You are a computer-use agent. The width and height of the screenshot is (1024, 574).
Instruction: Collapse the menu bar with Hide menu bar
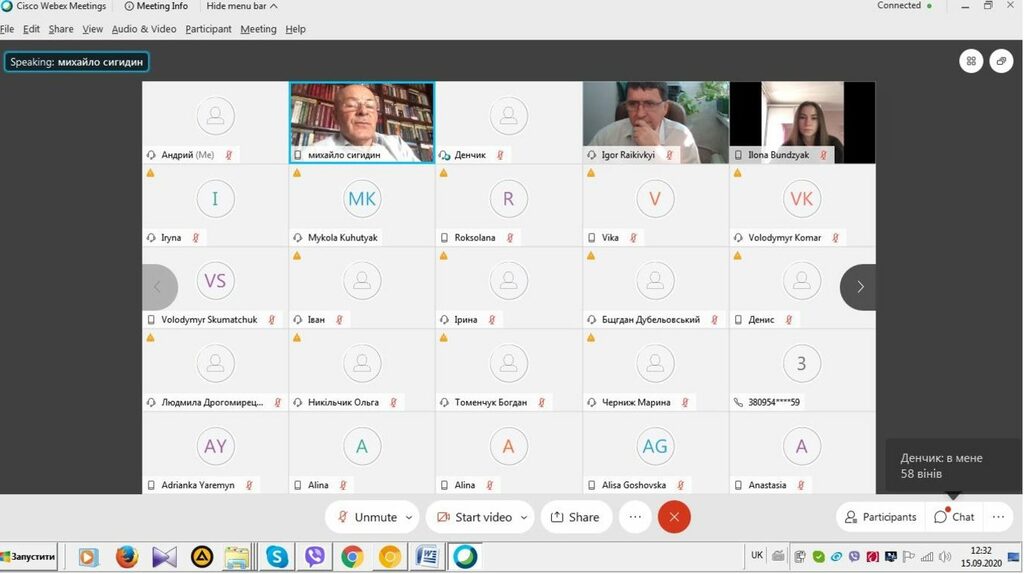pyautogui.click(x=242, y=6)
